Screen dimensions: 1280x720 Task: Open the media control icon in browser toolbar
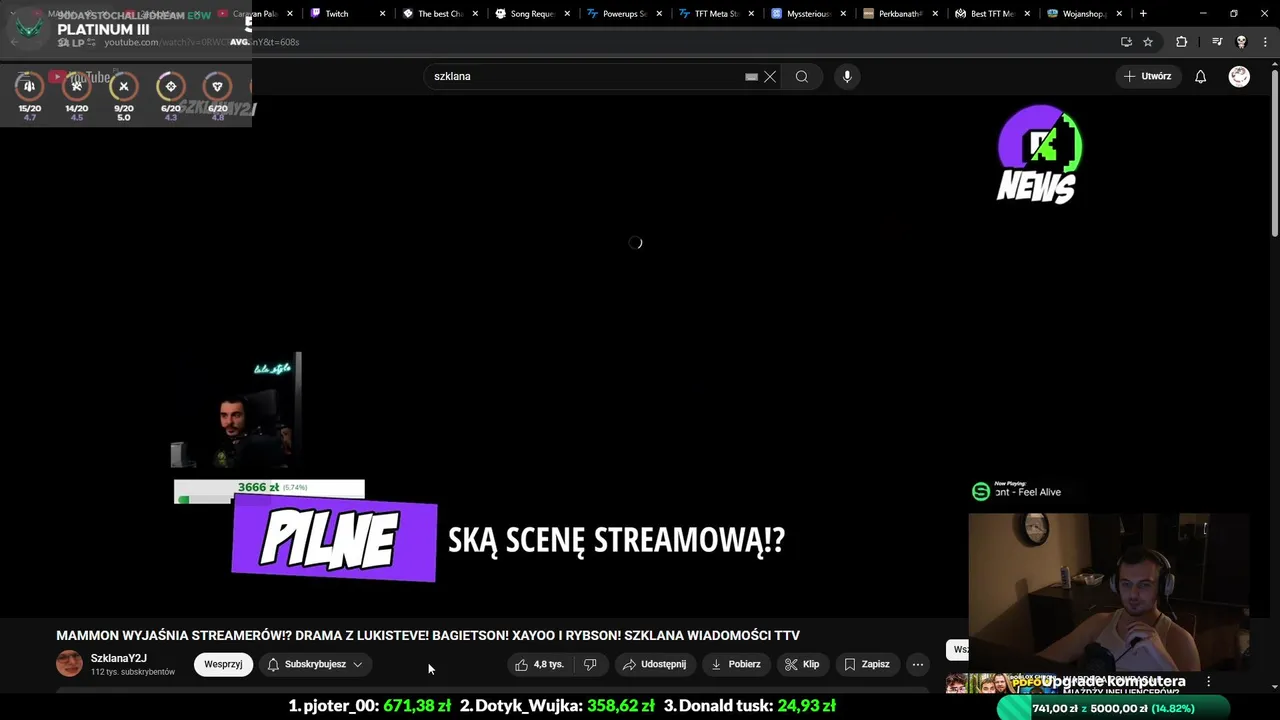[1217, 42]
